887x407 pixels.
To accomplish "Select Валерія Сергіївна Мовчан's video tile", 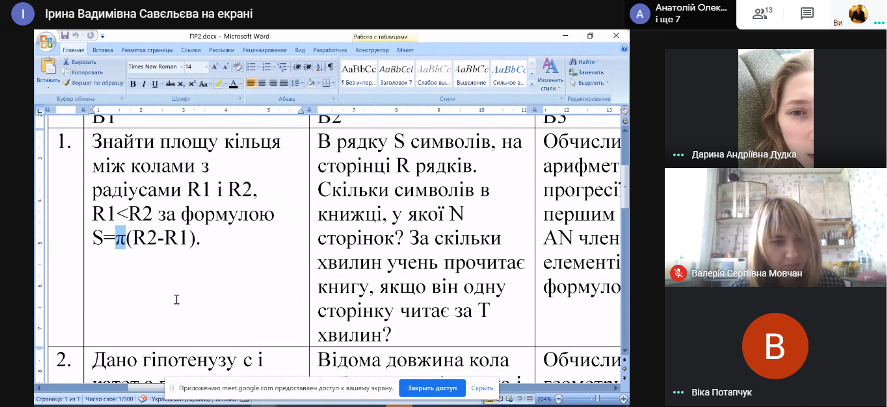I will [773, 225].
